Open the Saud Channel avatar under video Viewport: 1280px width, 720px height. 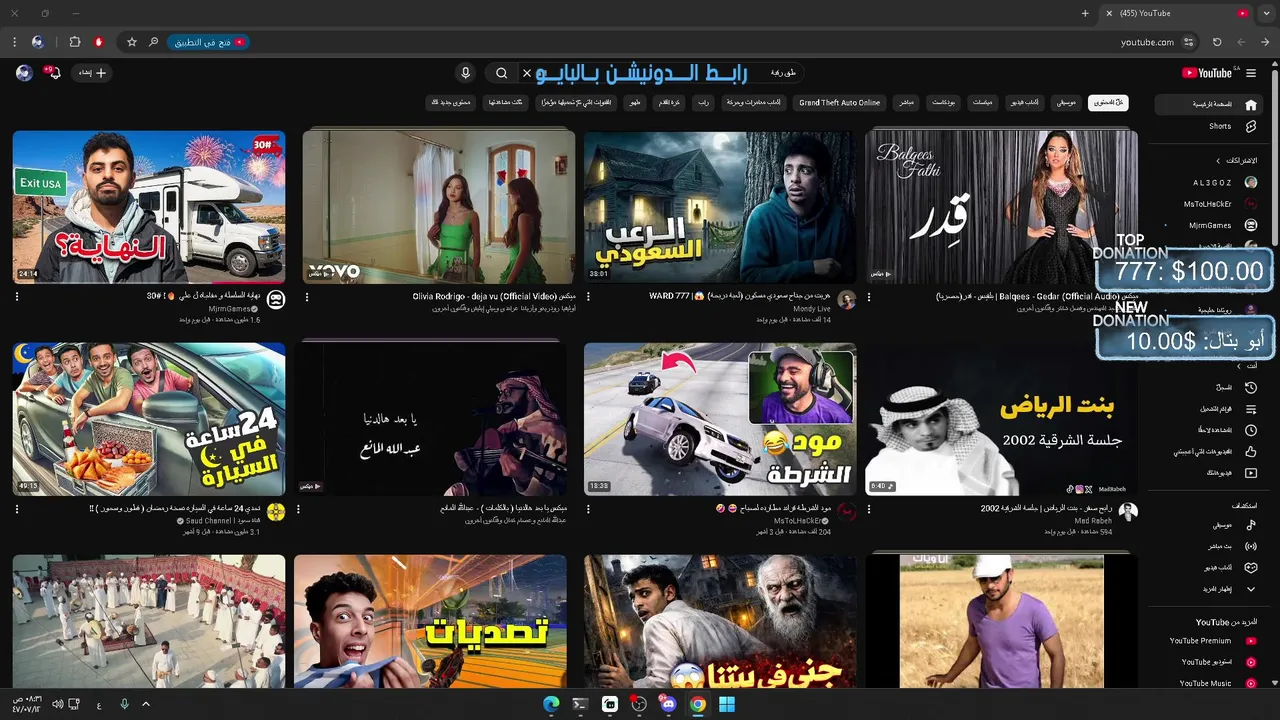point(276,512)
